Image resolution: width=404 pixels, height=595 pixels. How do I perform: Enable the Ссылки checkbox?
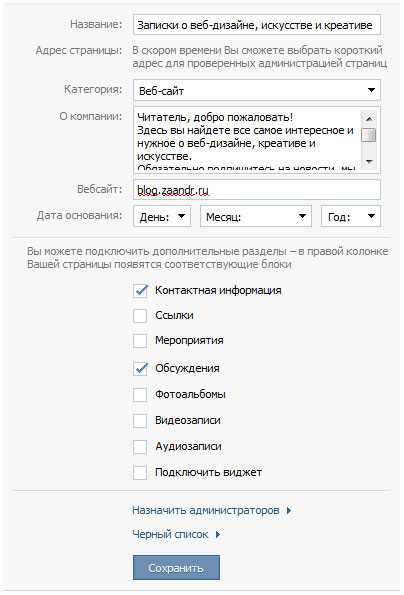(140, 315)
